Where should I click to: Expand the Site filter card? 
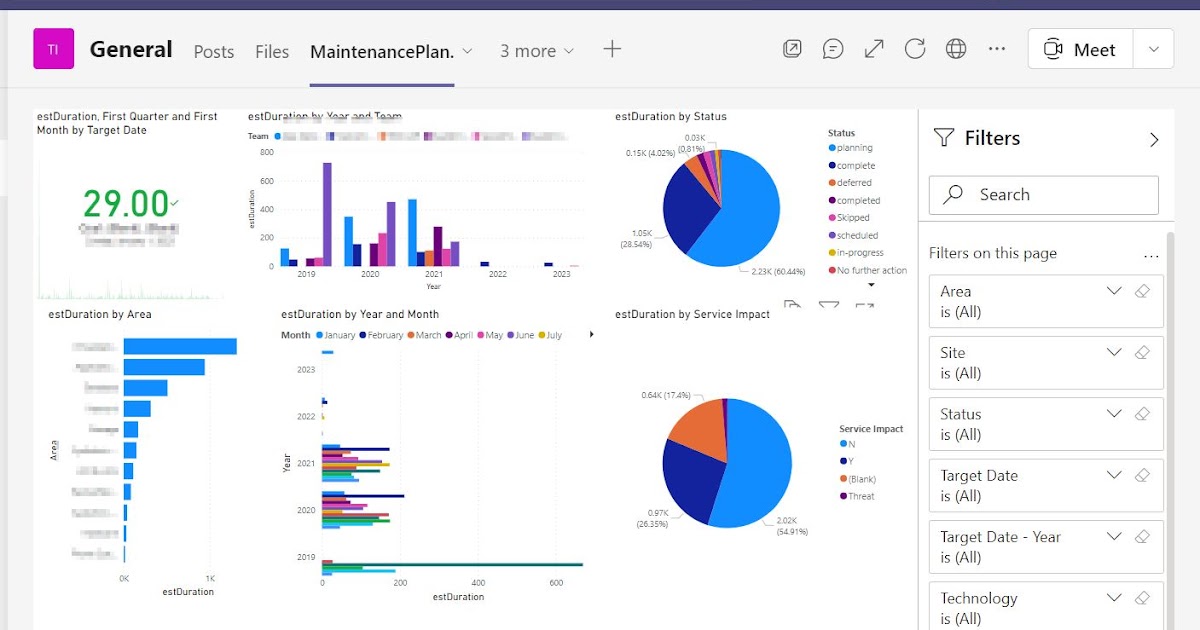click(1114, 351)
